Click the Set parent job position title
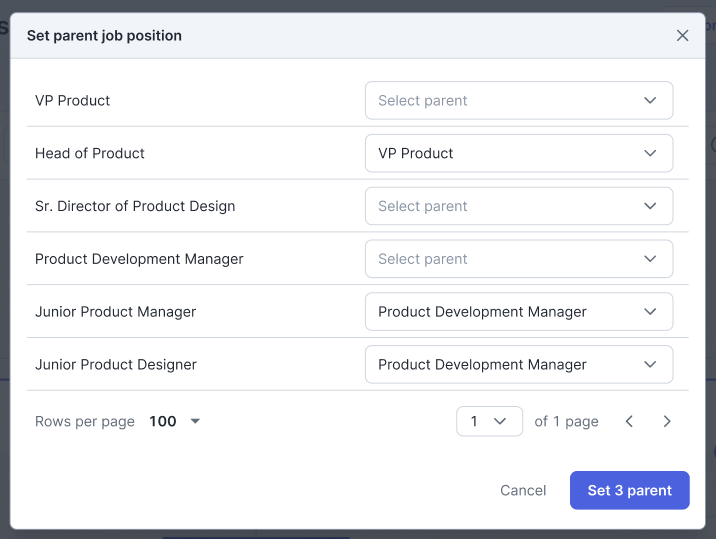The image size is (716, 539). pos(104,36)
